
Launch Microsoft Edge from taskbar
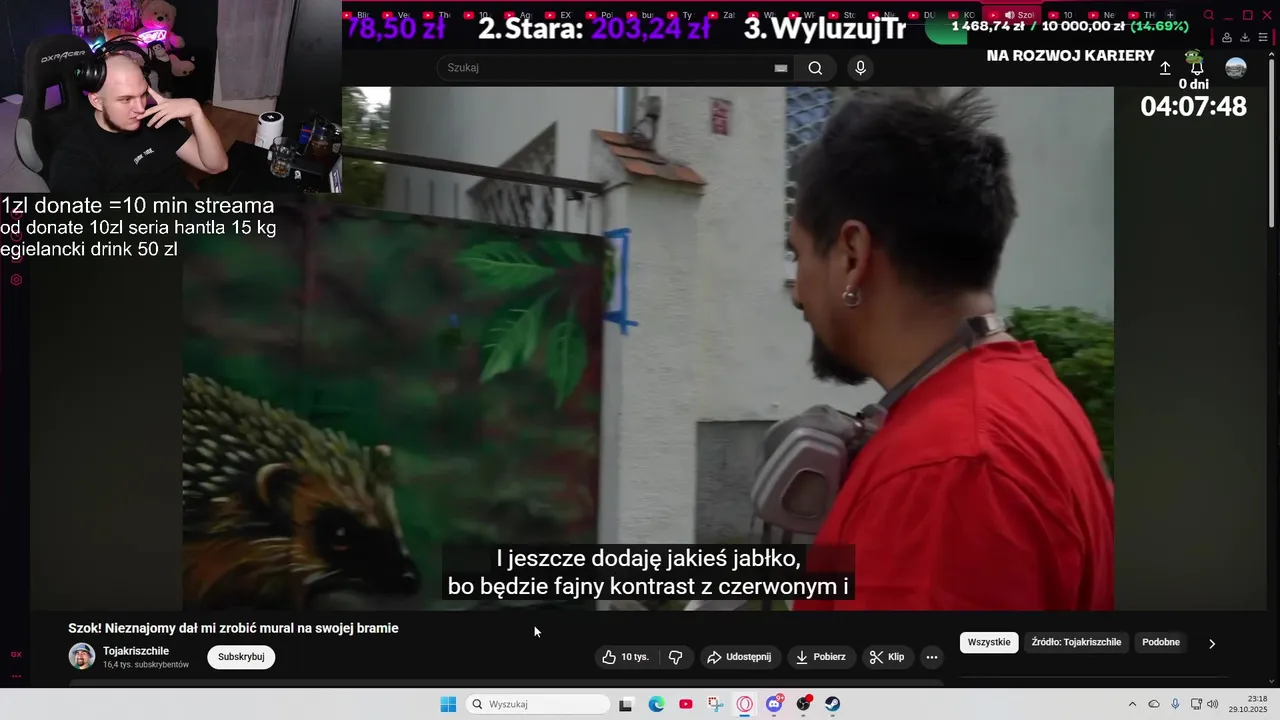(x=656, y=704)
